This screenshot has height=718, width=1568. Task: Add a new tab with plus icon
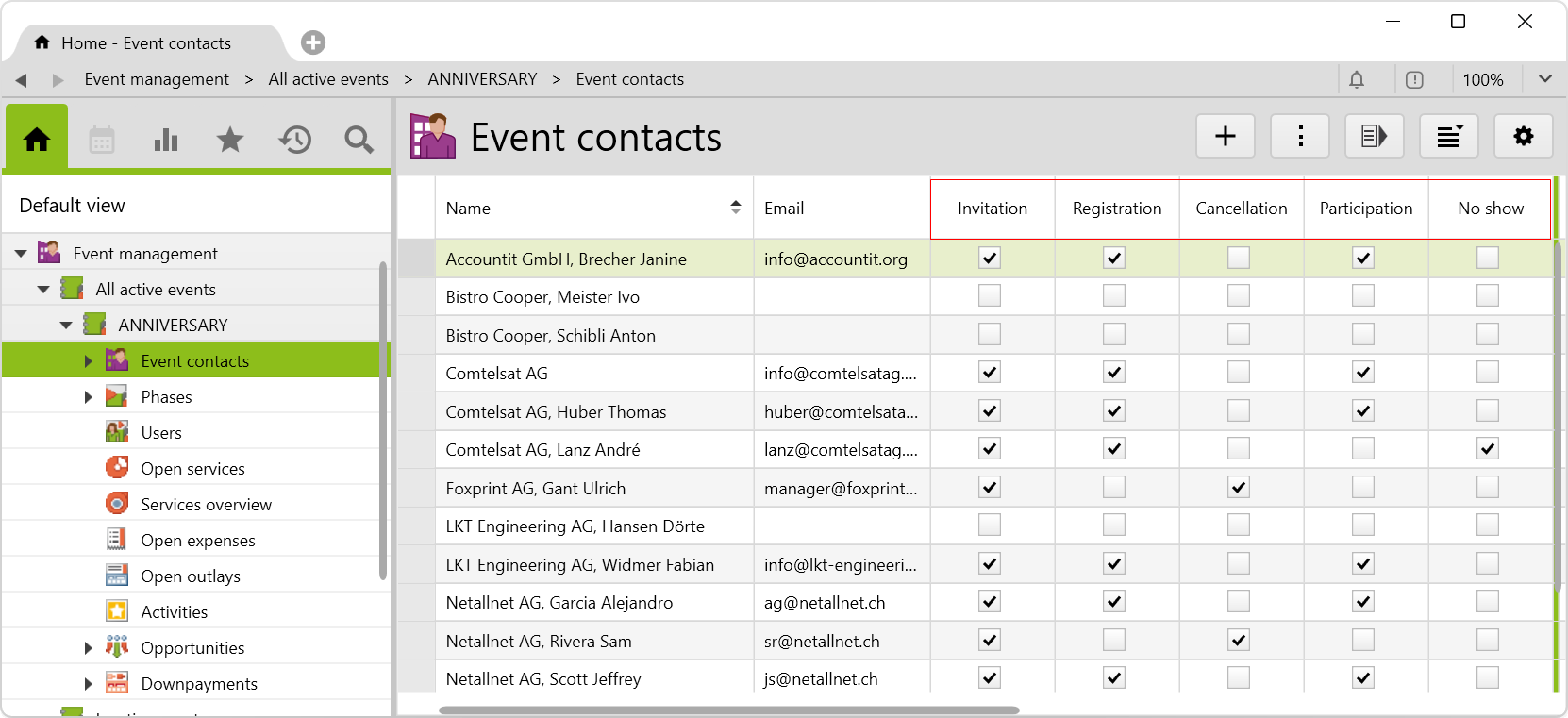click(x=313, y=42)
